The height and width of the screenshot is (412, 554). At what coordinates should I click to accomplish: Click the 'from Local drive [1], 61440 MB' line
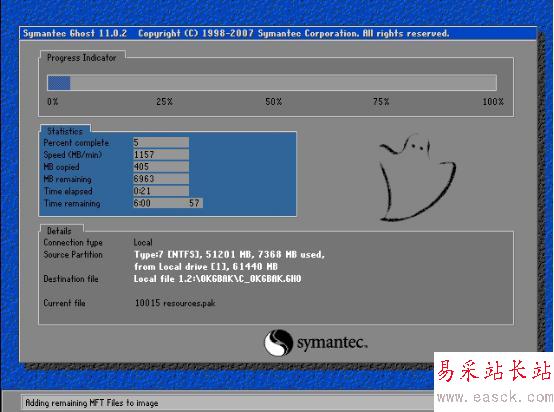206,266
